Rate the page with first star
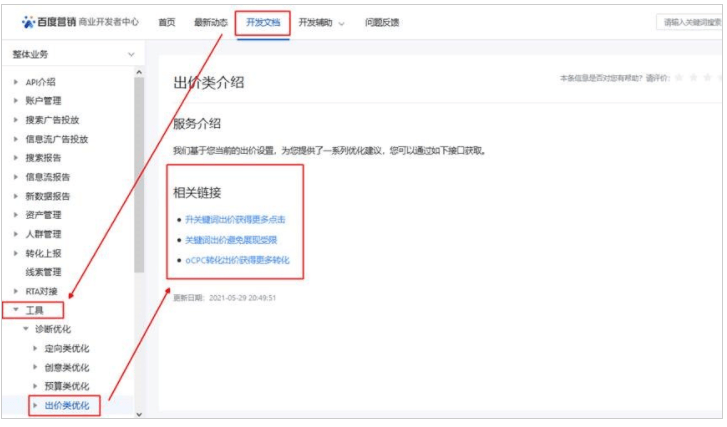Screen dimensions: 727x427 click(x=679, y=77)
